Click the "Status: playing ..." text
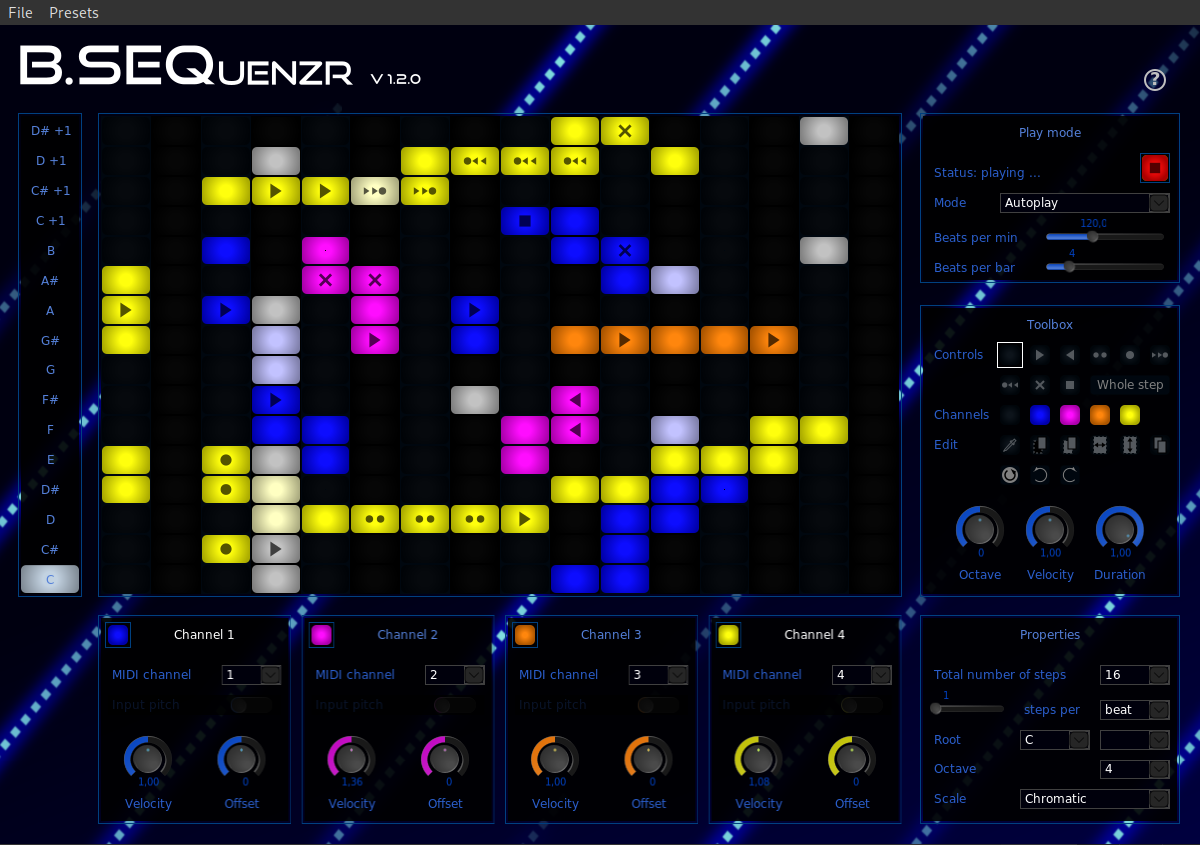The height and width of the screenshot is (845, 1200). coord(987,173)
